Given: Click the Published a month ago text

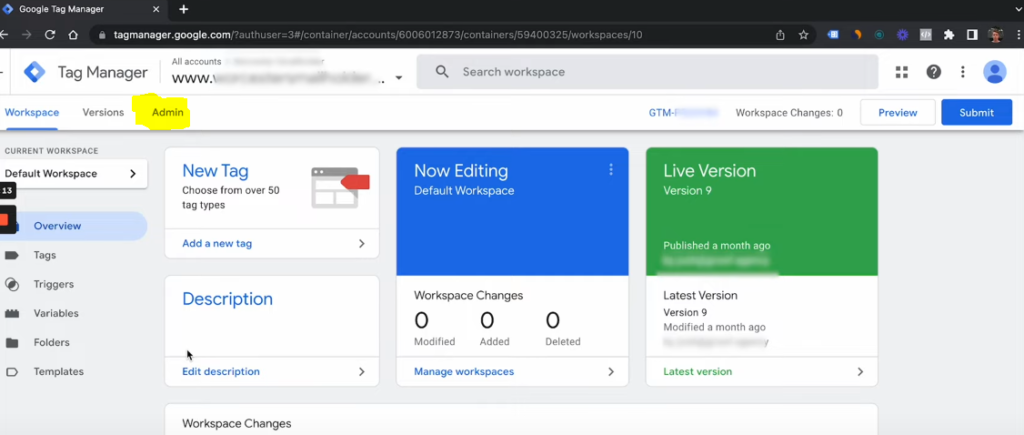Looking at the screenshot, I should click(716, 246).
